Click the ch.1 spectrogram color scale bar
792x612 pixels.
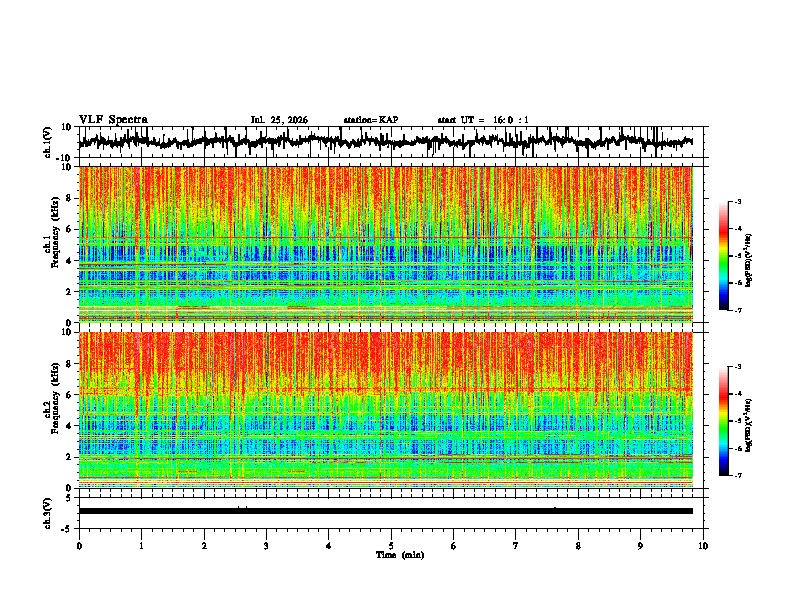(x=724, y=256)
